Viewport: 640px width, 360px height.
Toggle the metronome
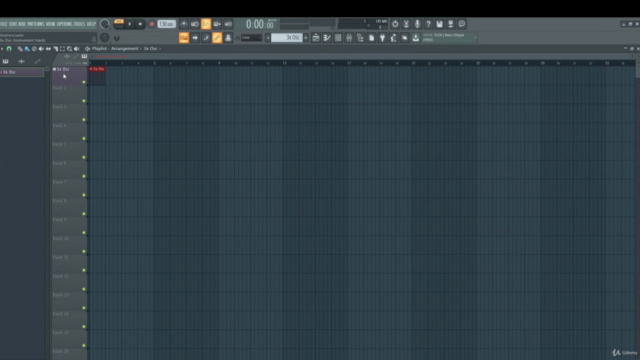pyautogui.click(x=184, y=24)
